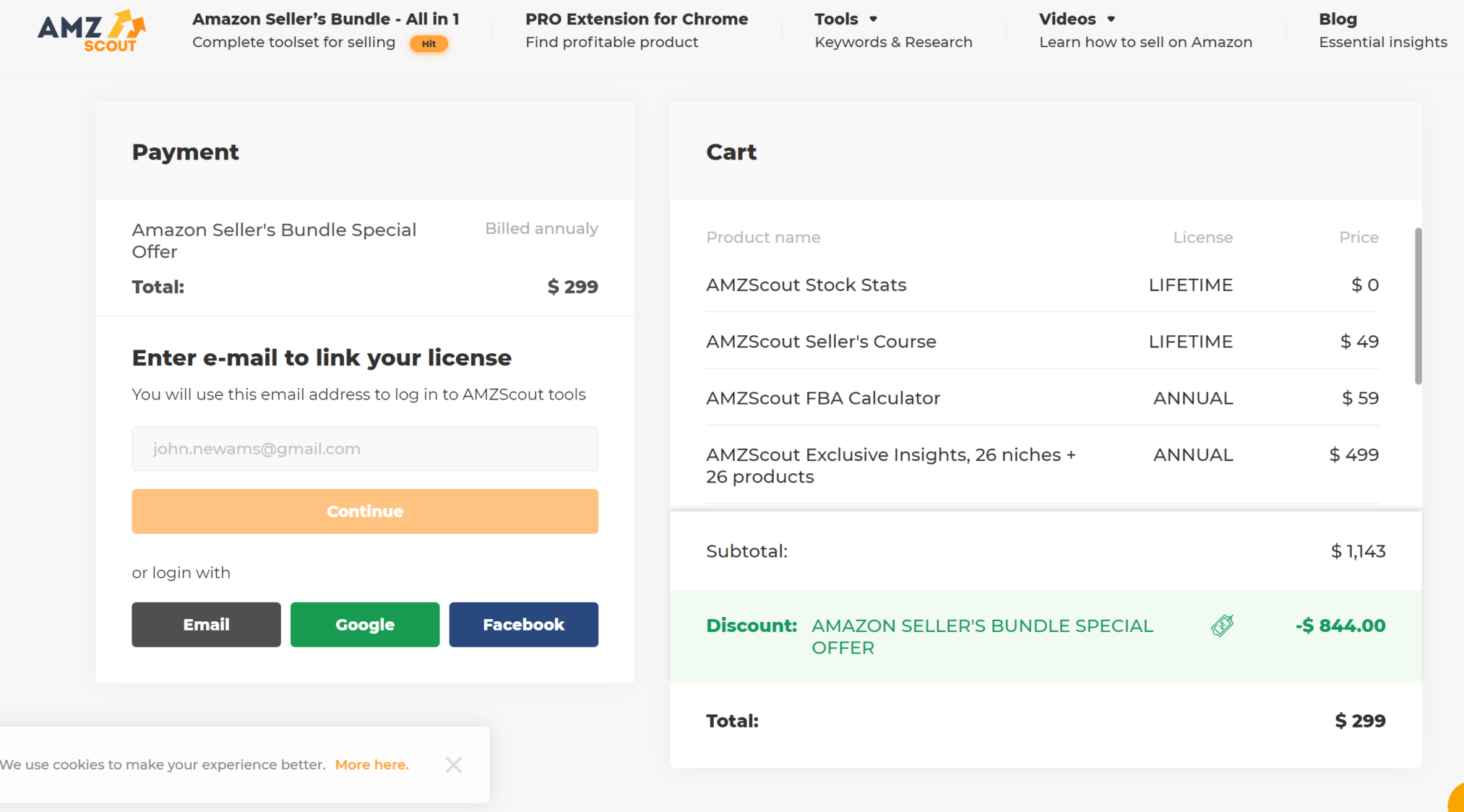
Task: Expand the Videos dropdown arrow
Action: pos(1111,19)
